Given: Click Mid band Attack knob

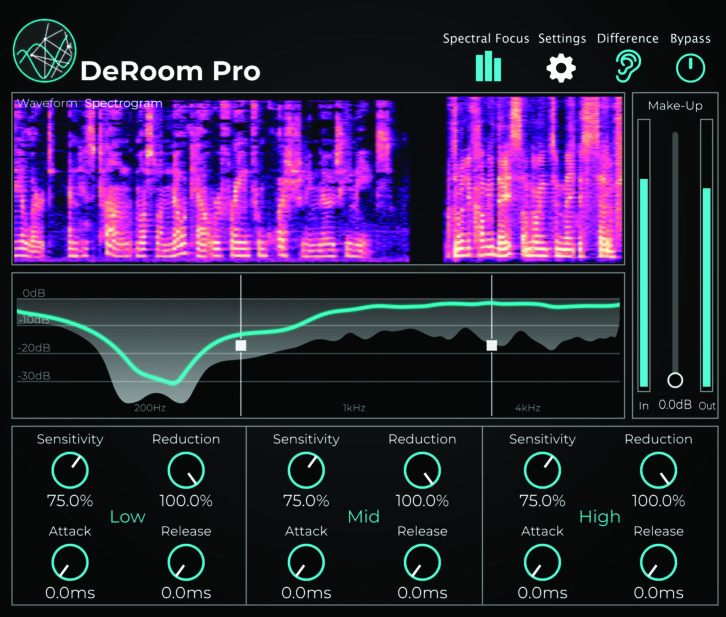Looking at the screenshot, I should (306, 562).
